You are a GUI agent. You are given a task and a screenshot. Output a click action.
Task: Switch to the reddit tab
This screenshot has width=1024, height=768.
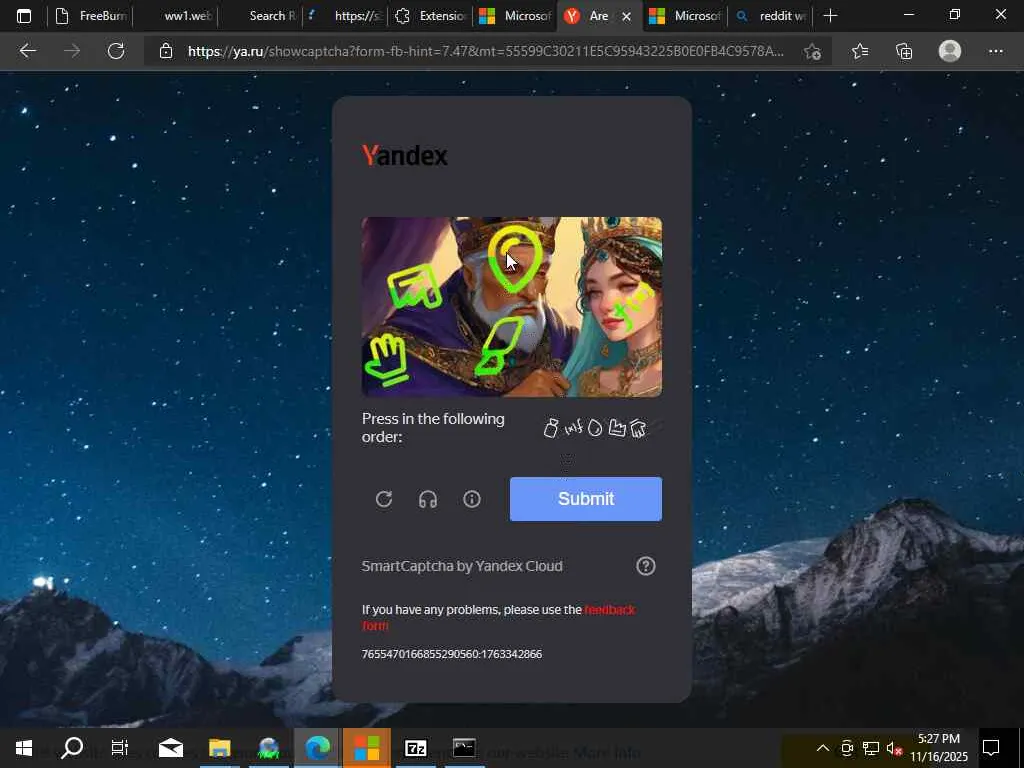point(771,16)
